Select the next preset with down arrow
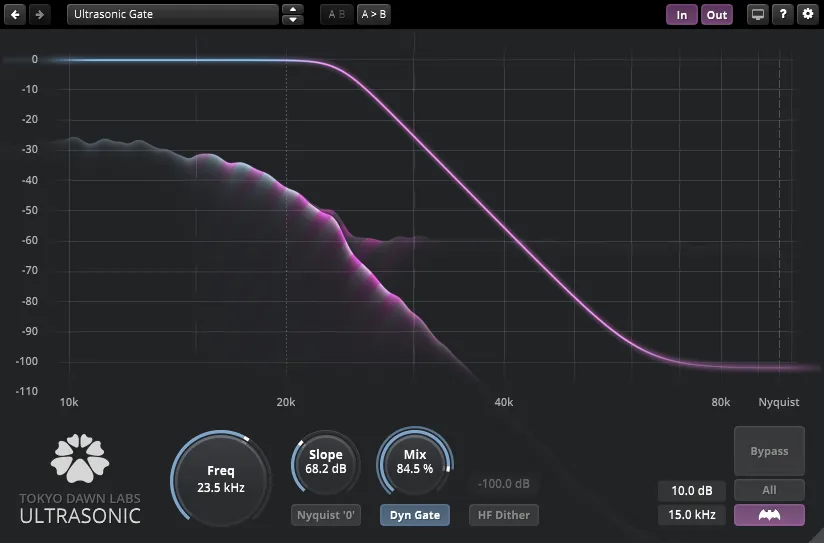824x543 pixels. 293,20
